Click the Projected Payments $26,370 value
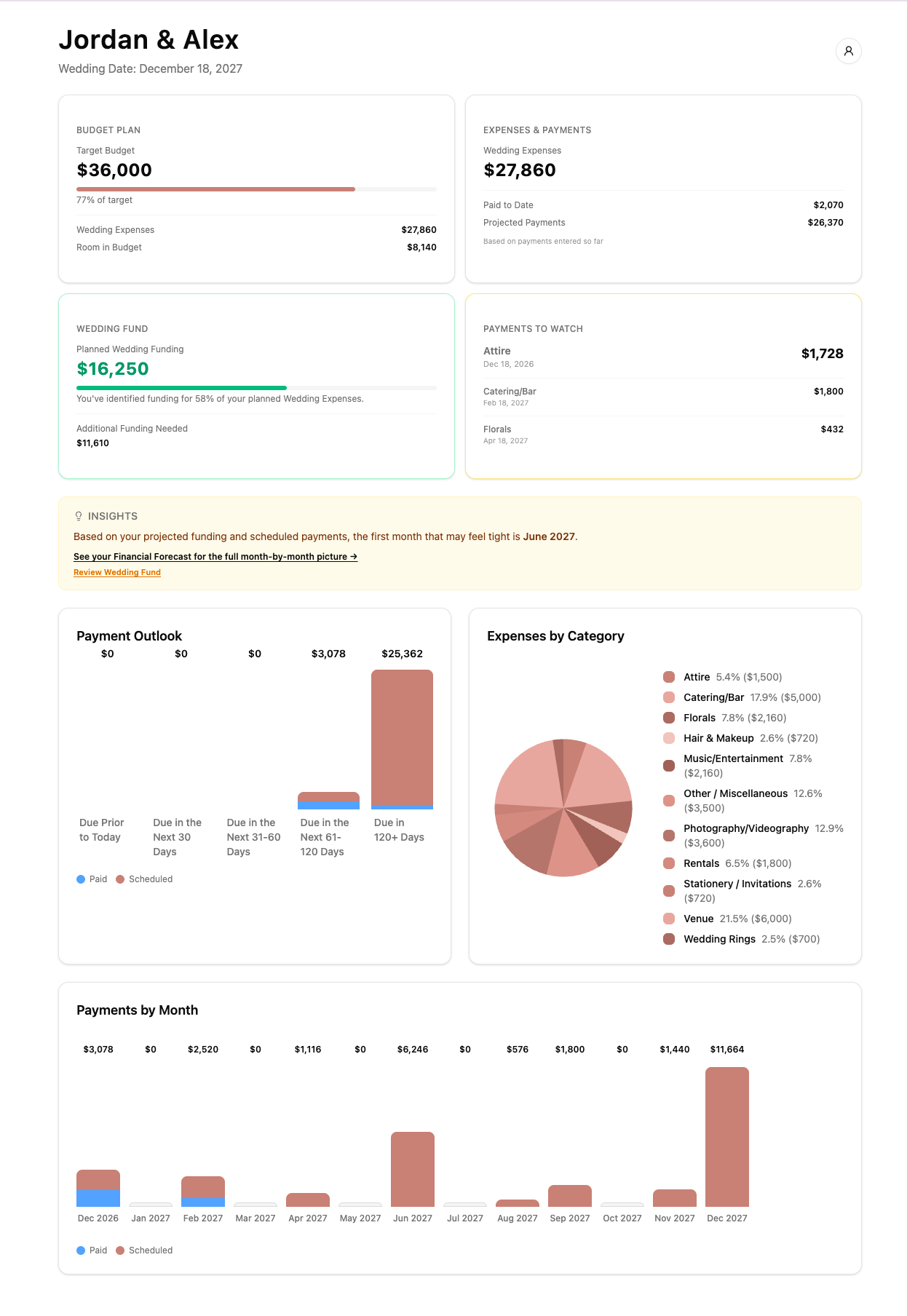 coord(825,223)
